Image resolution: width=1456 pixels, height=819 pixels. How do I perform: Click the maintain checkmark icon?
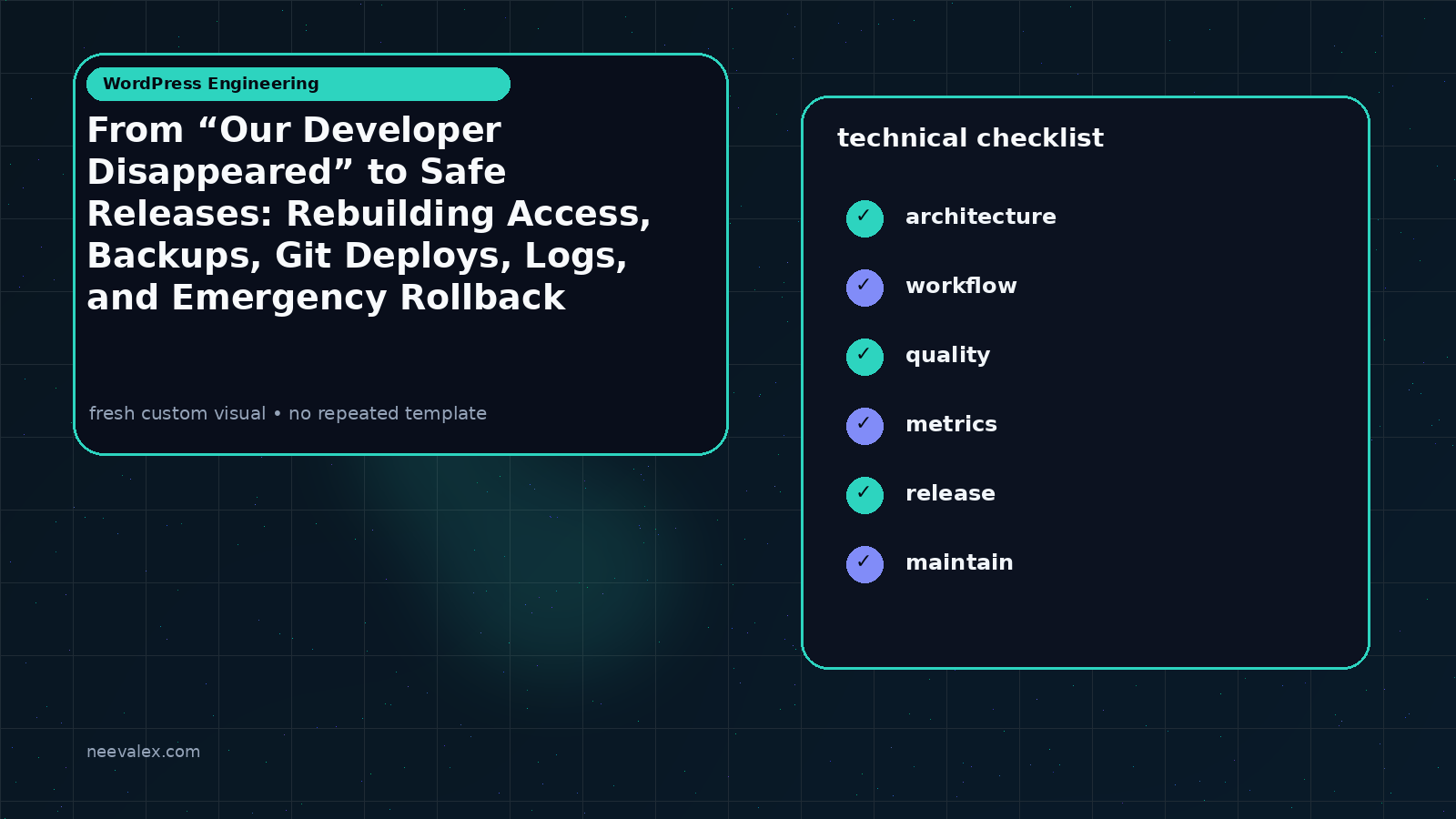tap(864, 564)
